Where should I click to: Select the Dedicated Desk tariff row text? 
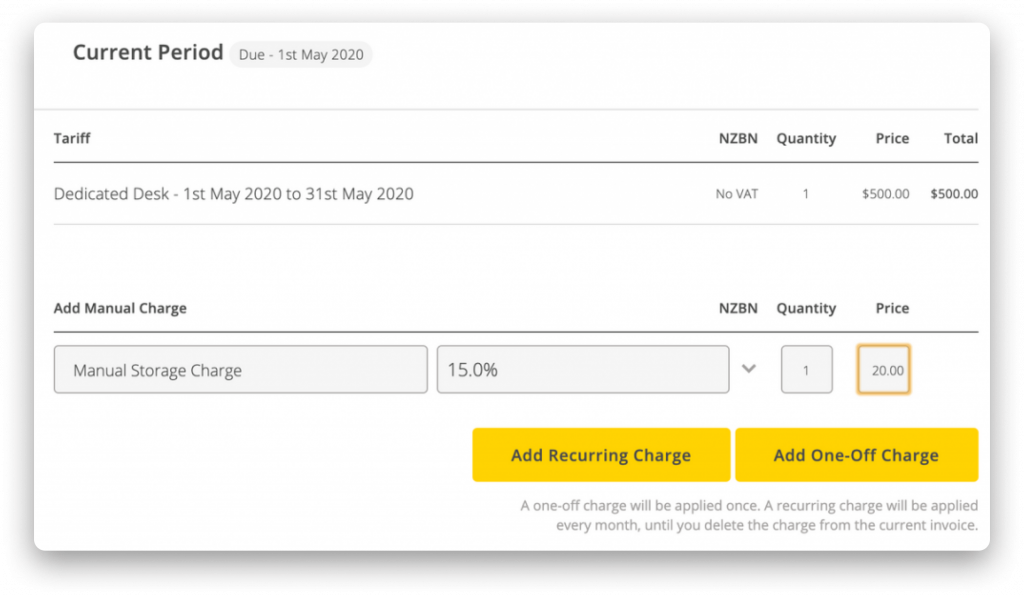pos(233,194)
